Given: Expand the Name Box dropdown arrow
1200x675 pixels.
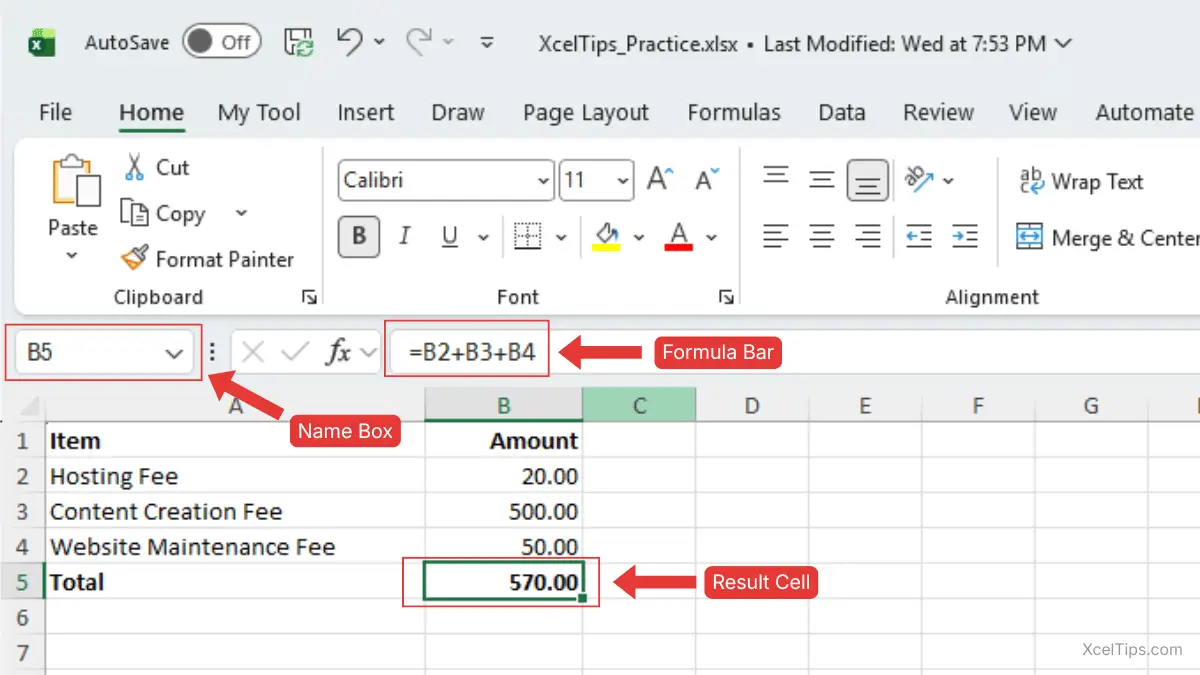Looking at the screenshot, I should point(174,353).
